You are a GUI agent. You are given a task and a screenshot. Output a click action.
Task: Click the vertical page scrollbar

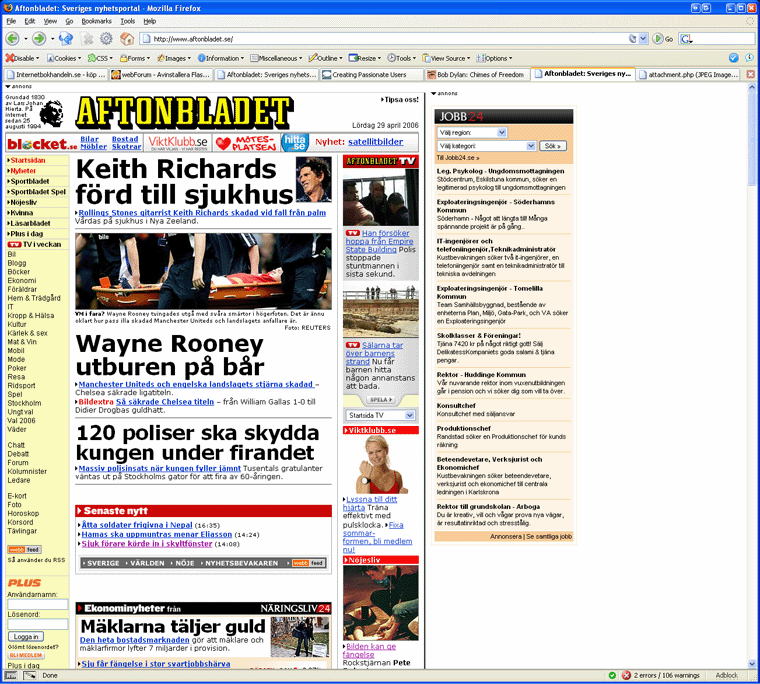coord(752,376)
